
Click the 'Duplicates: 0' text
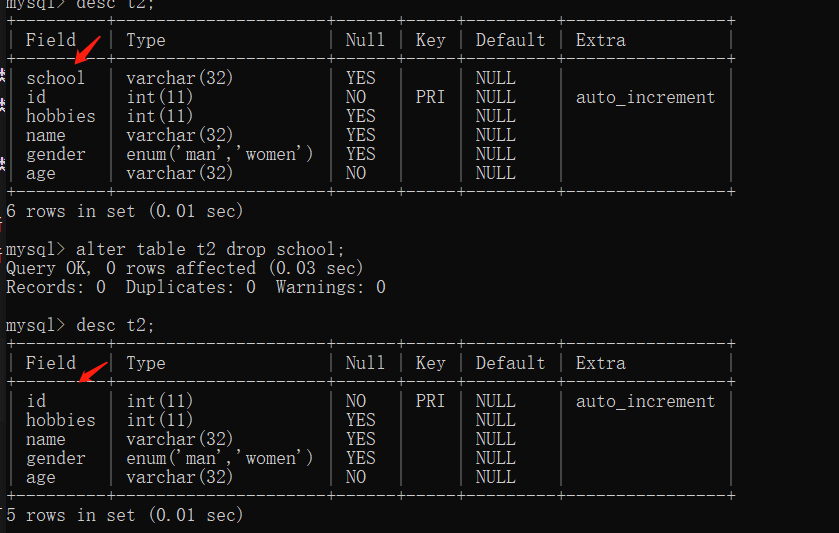[x=190, y=287]
